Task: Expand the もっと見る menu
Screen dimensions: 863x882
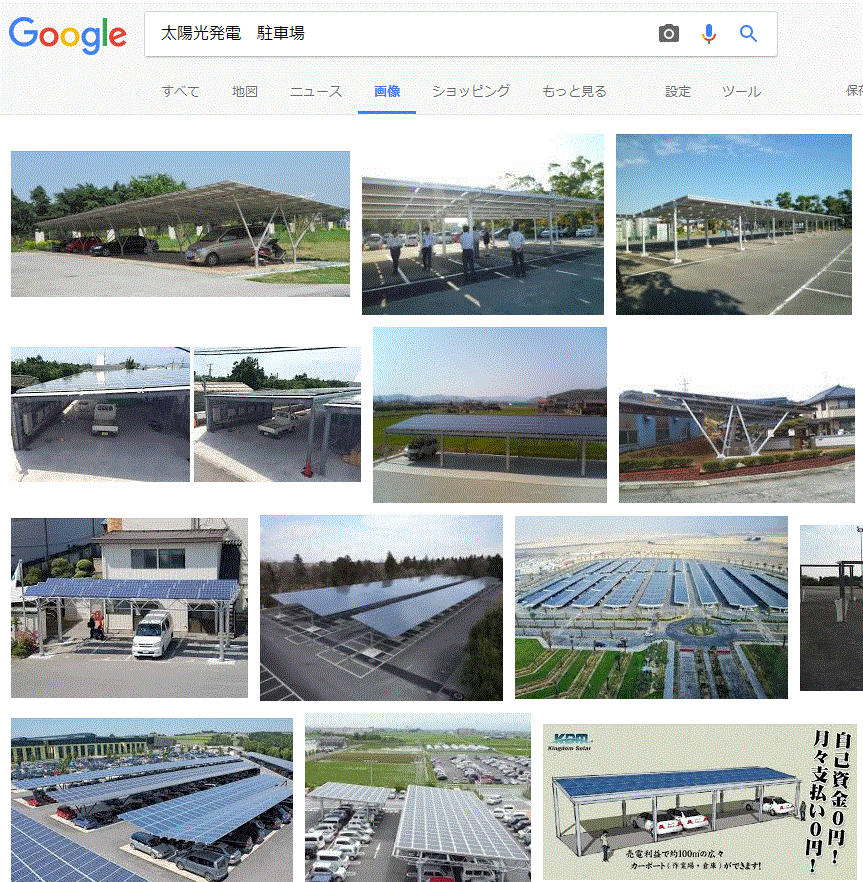Action: click(574, 91)
